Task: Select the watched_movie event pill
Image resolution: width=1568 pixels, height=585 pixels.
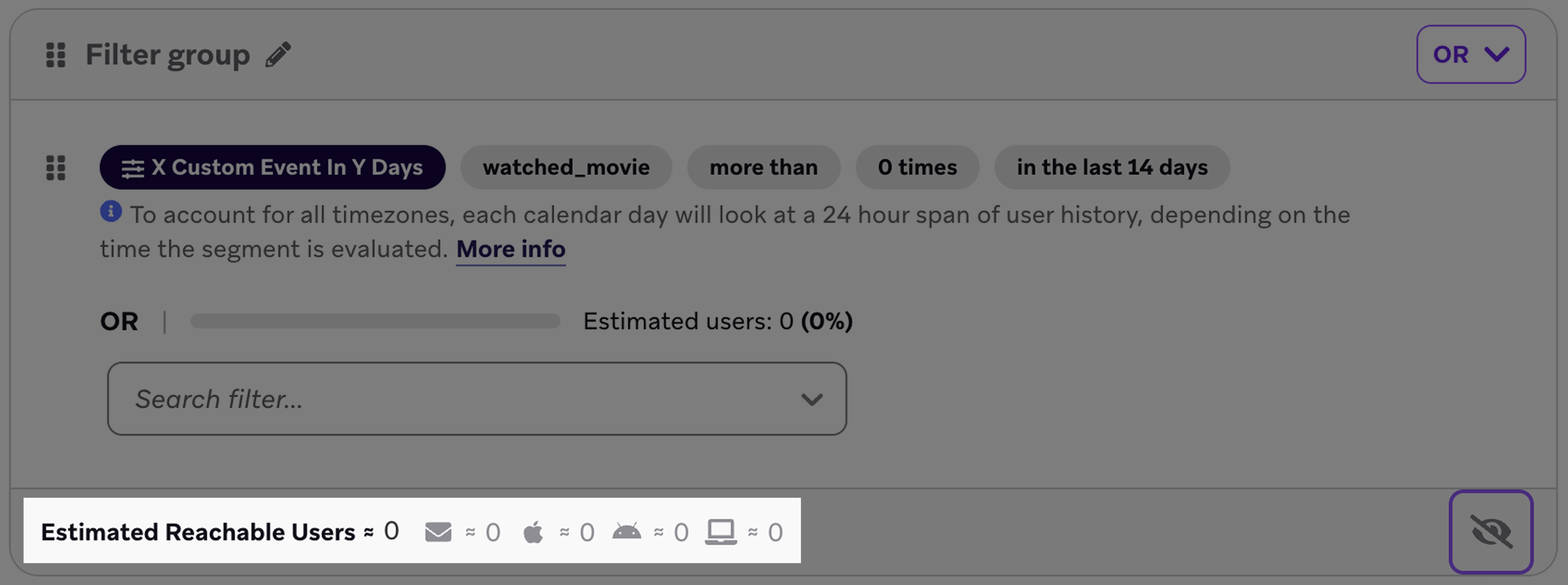Action: (566, 167)
